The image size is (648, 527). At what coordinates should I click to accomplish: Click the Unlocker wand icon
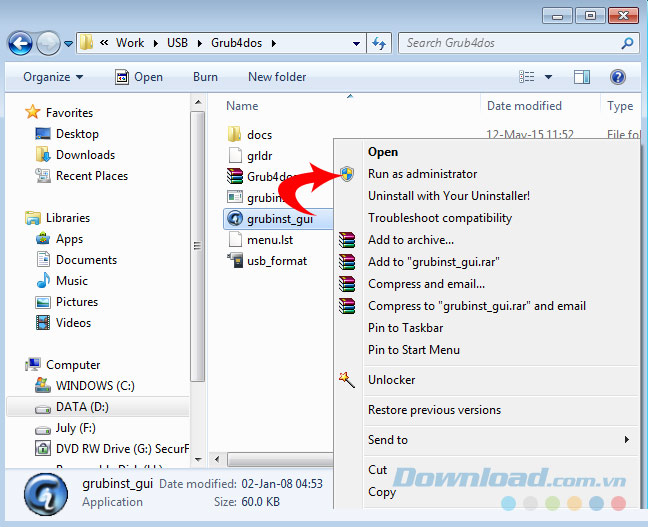(347, 380)
